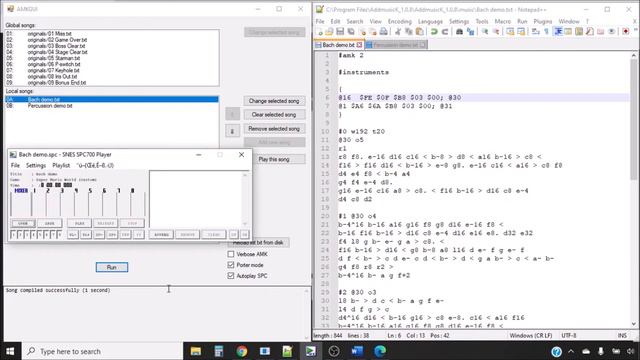Click the Save All icon in Notepad++ toolbar
This screenshot has width=640, height=360.
(351, 32)
